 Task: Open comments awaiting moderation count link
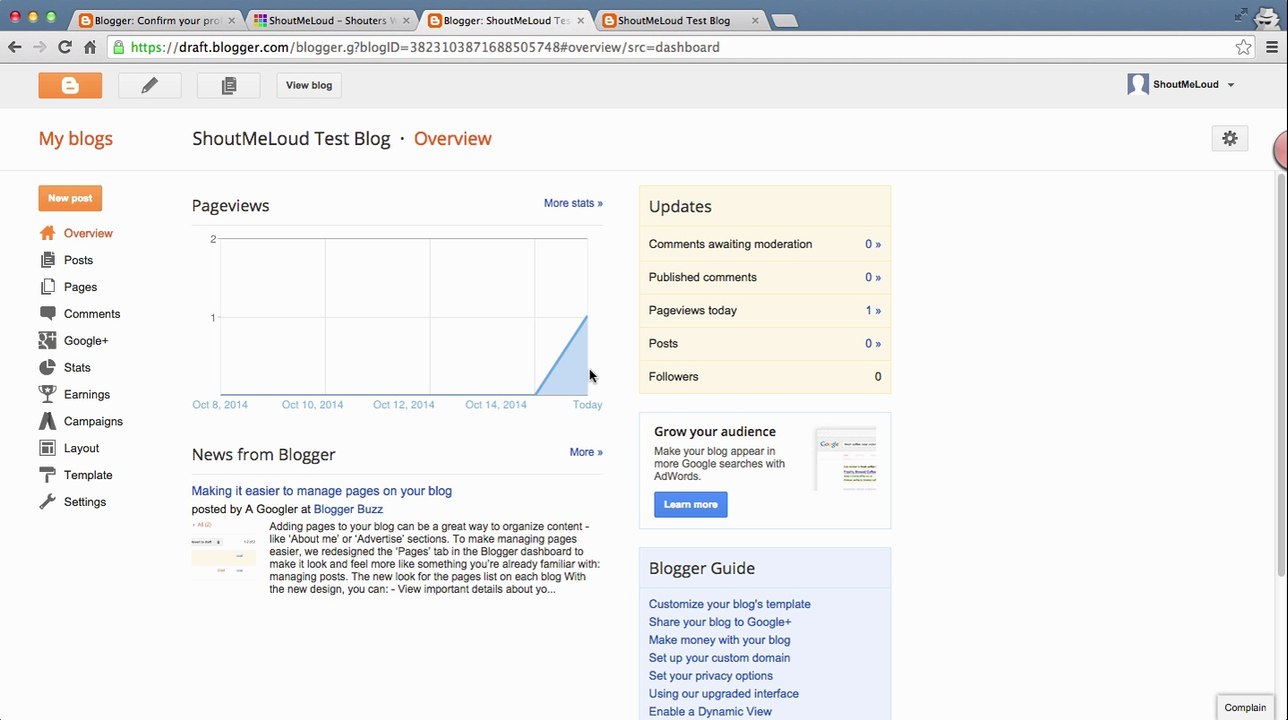(873, 244)
